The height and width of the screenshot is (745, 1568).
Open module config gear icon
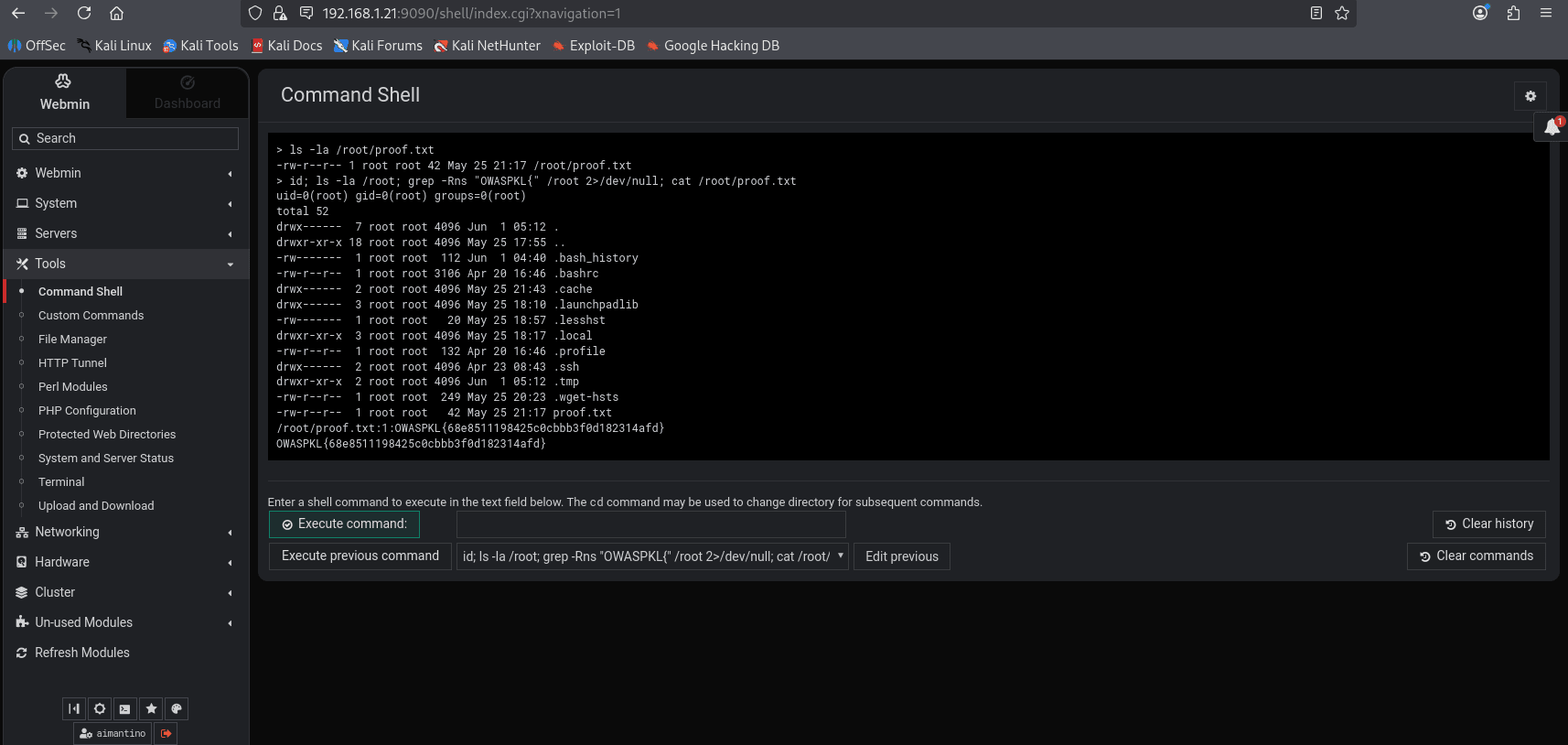(1530, 96)
